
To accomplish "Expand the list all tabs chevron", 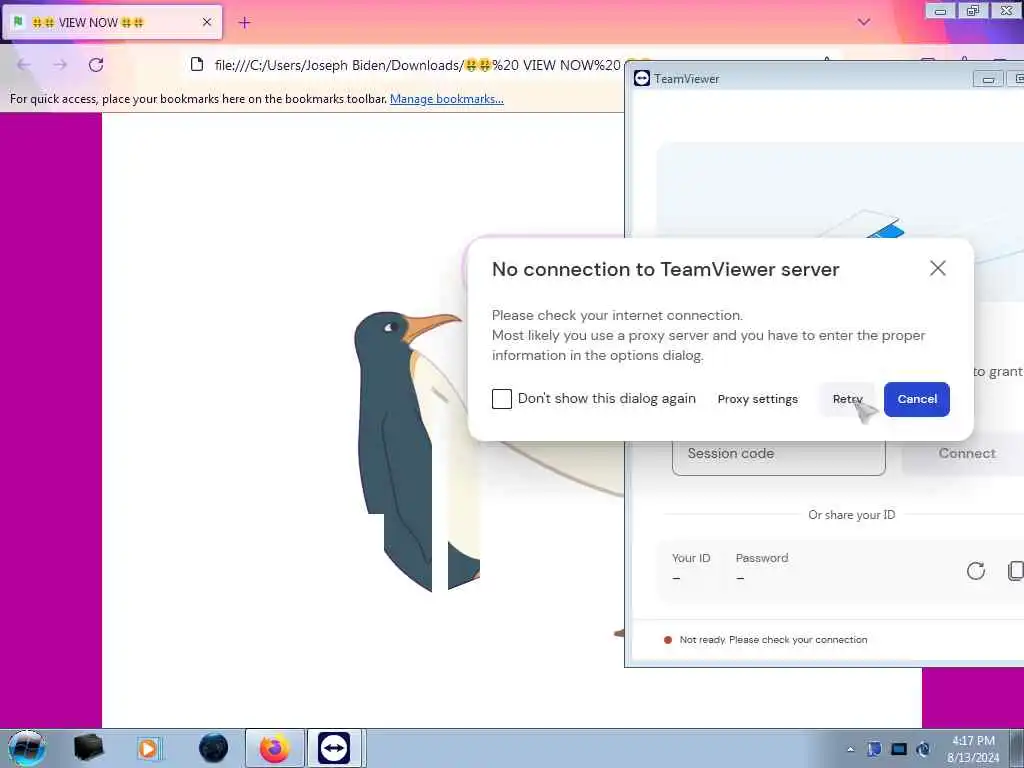I will point(863,22).
